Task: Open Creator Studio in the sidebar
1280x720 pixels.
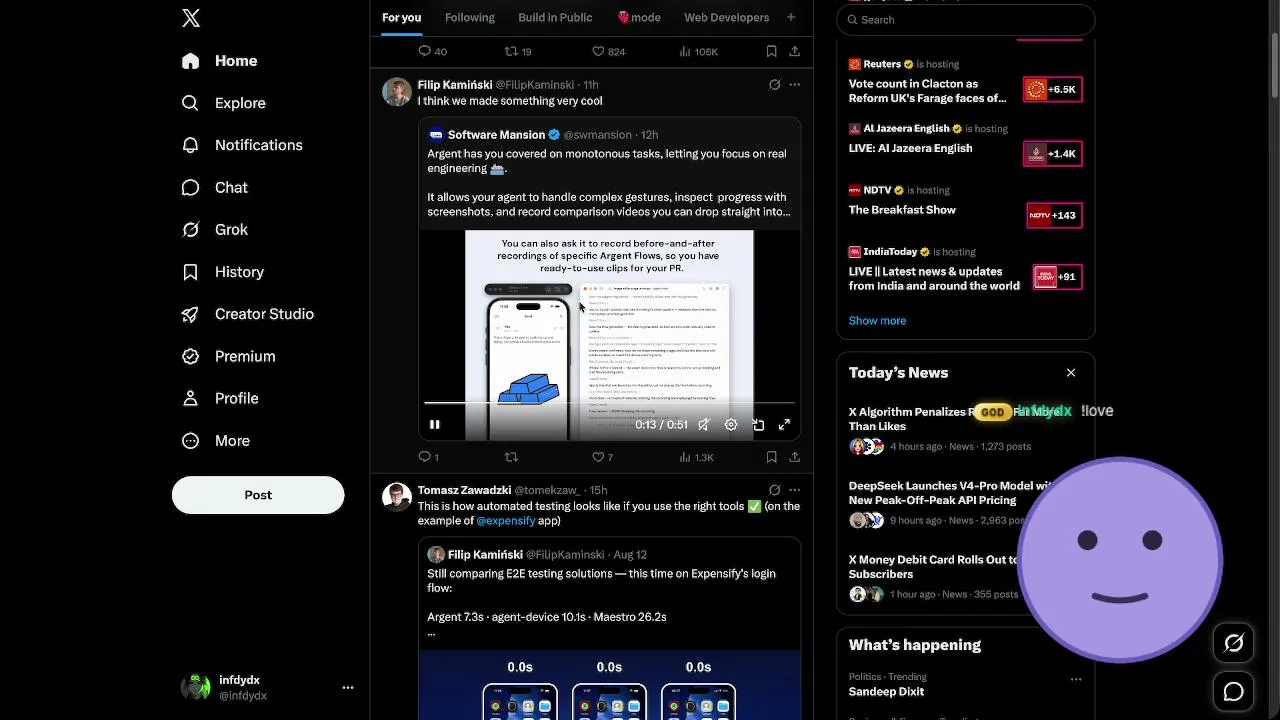Action: (248, 314)
